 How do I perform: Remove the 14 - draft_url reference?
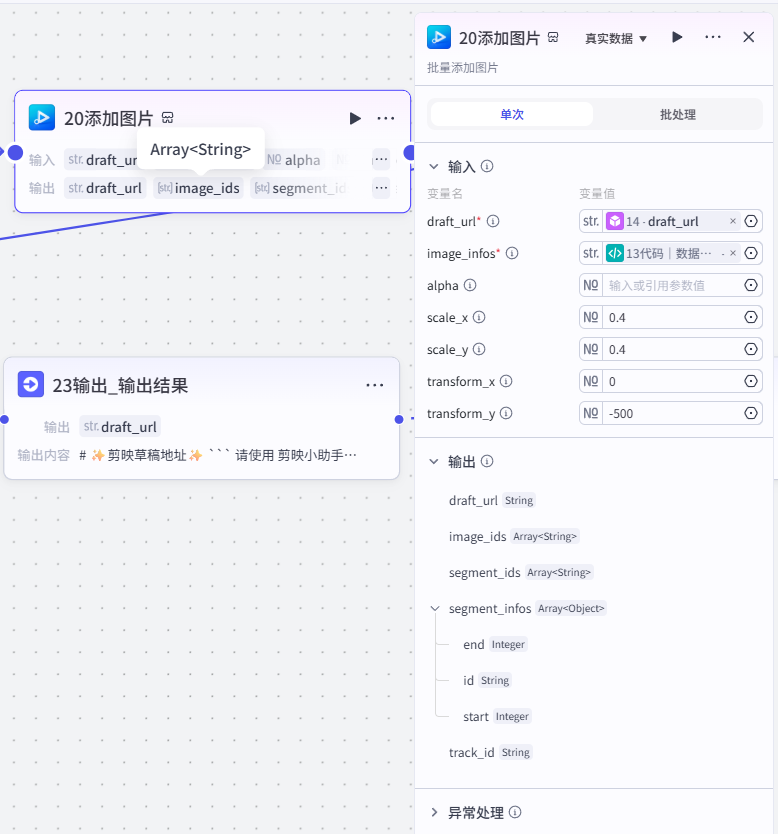pos(733,221)
